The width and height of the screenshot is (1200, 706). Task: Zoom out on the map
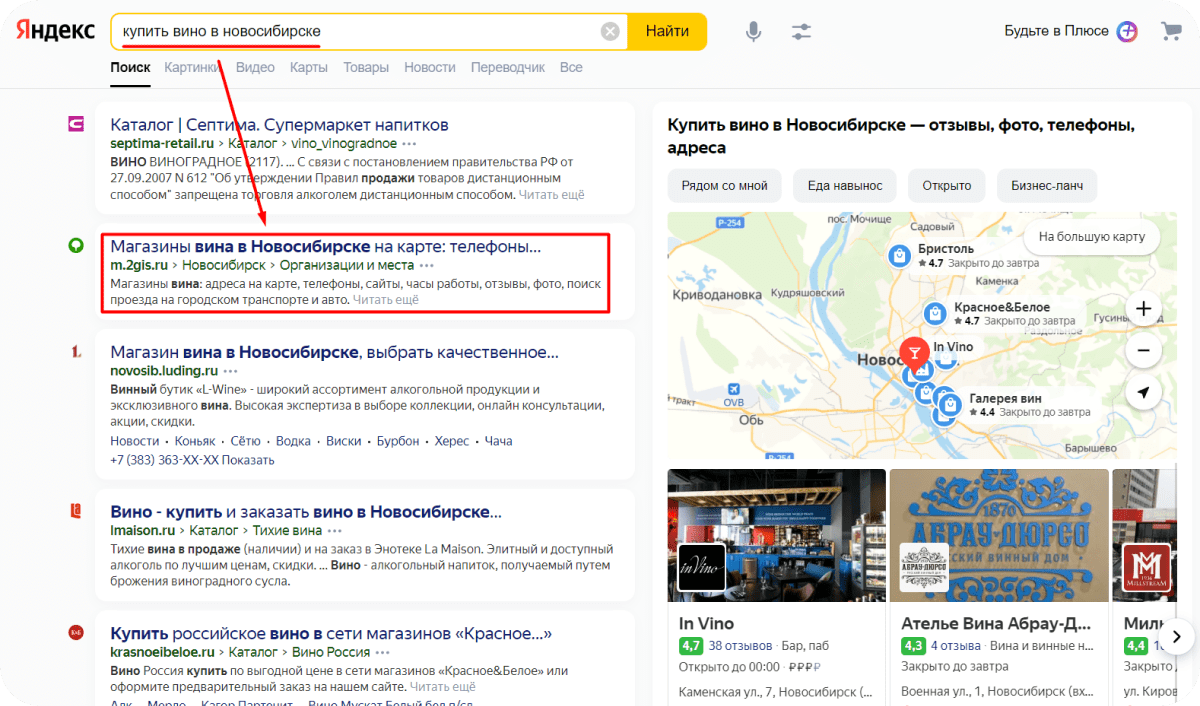1143,352
